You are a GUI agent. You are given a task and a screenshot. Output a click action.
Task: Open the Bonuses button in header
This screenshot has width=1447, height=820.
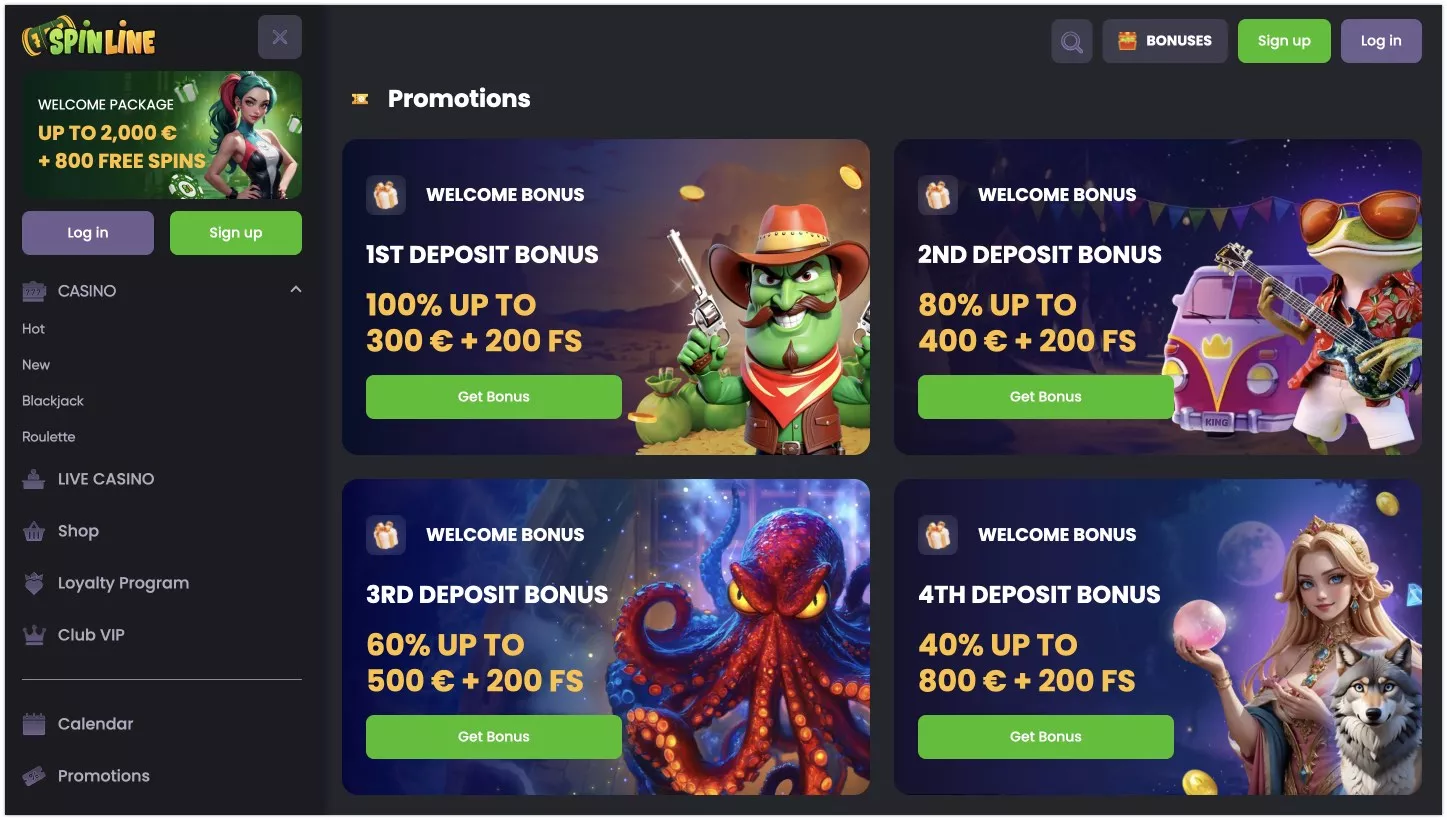point(1165,41)
